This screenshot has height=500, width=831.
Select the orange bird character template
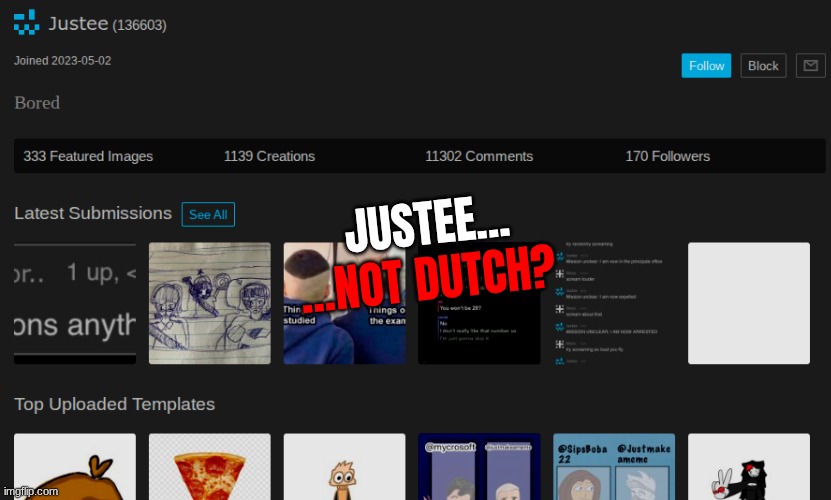pos(75,467)
